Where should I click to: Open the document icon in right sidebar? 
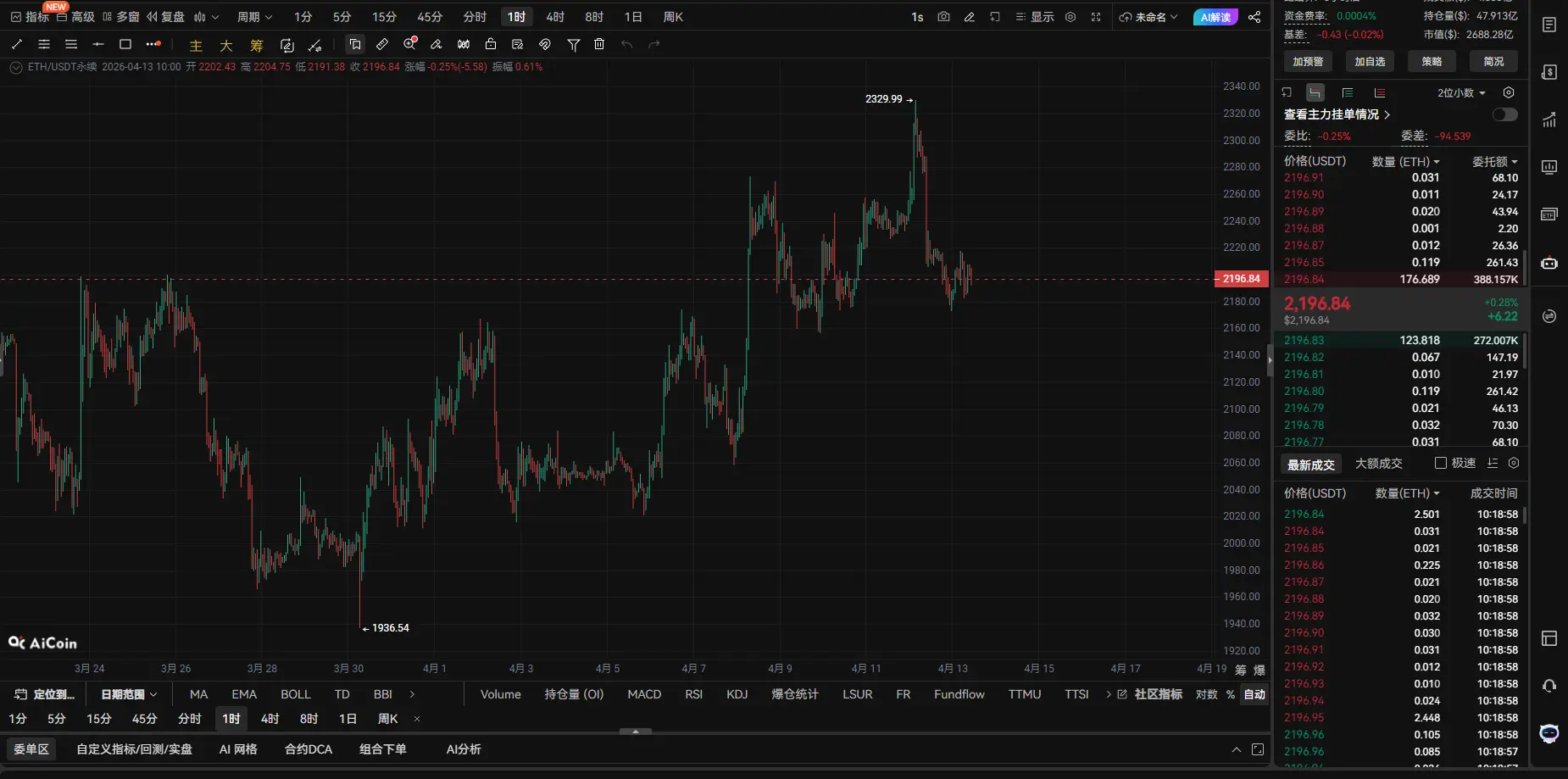(1549, 25)
